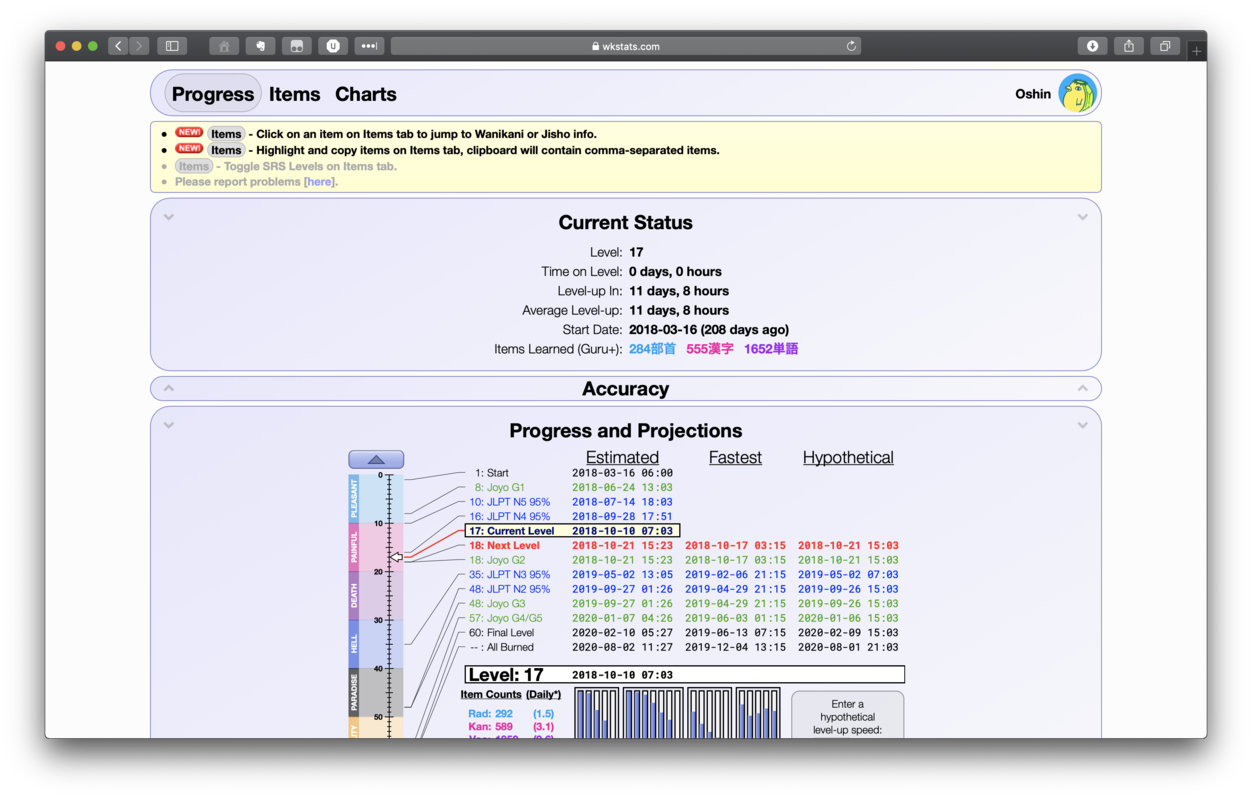Reload the page via address bar arrow
1252x798 pixels.
tap(851, 46)
